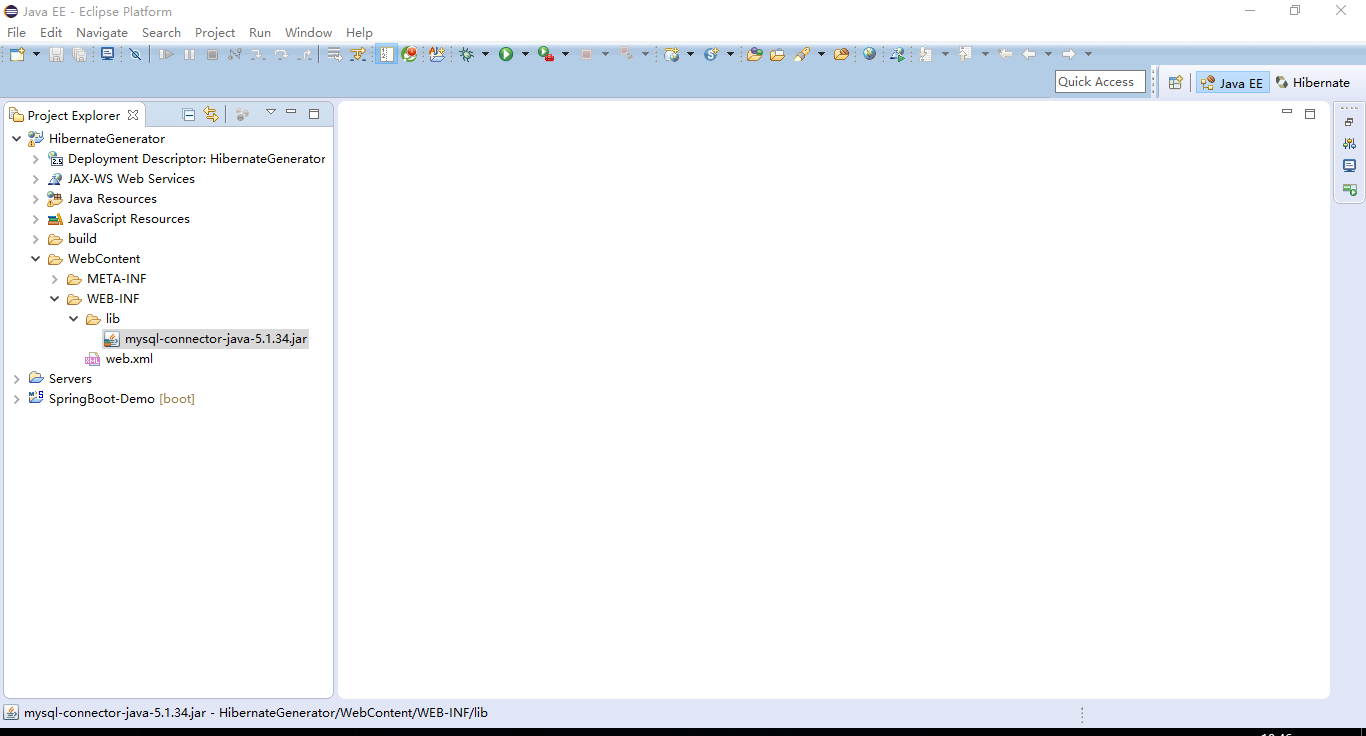This screenshot has width=1366, height=736.
Task: Open the Project menu
Action: pyautogui.click(x=215, y=33)
